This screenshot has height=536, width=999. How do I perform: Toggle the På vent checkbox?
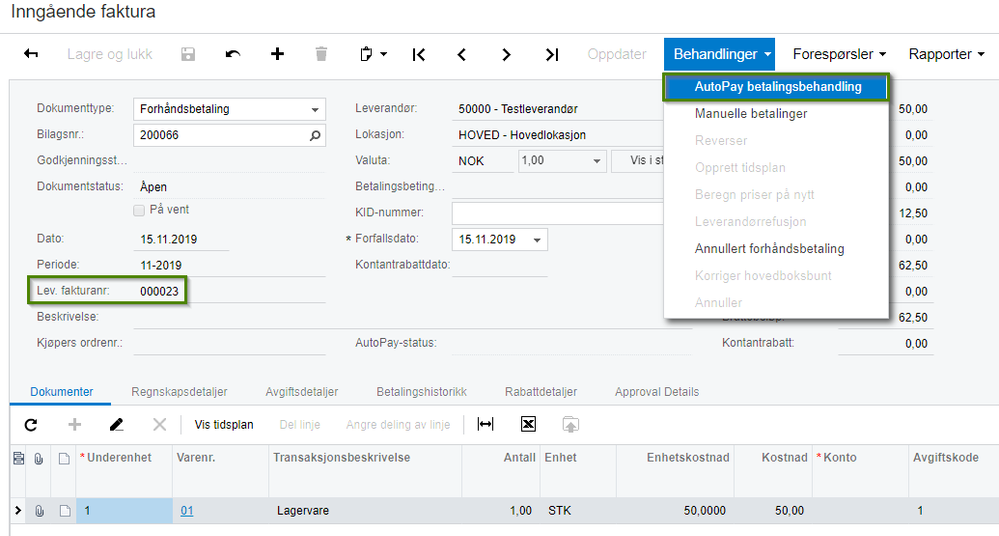139,210
